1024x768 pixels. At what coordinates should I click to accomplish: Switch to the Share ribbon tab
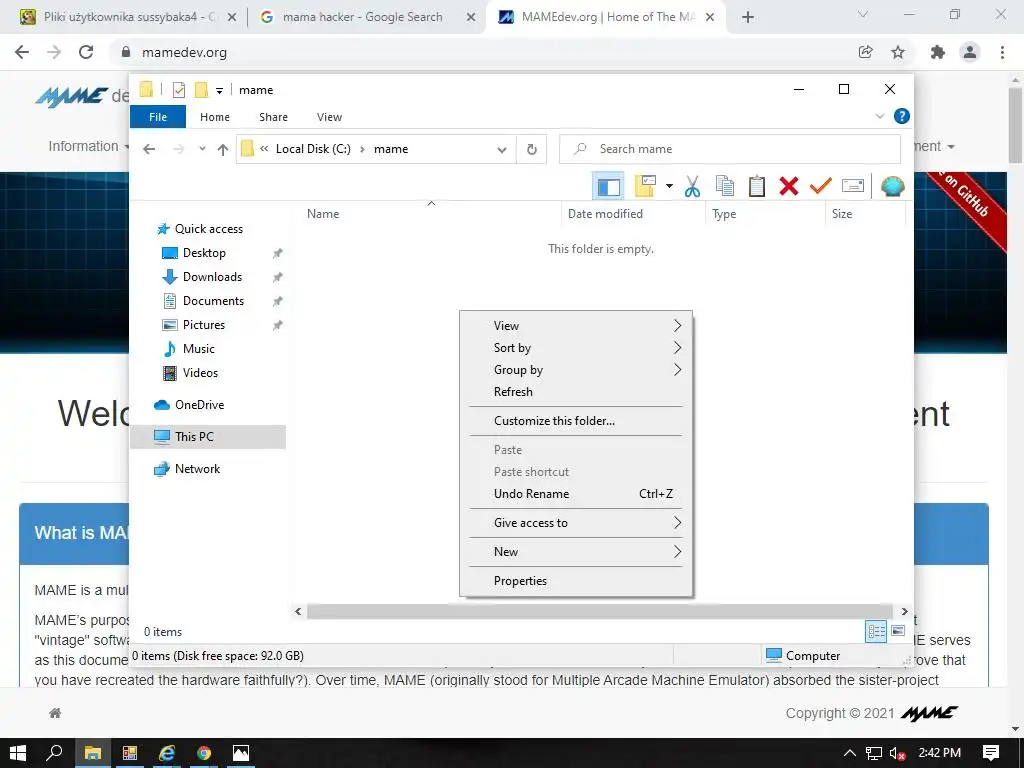273,117
